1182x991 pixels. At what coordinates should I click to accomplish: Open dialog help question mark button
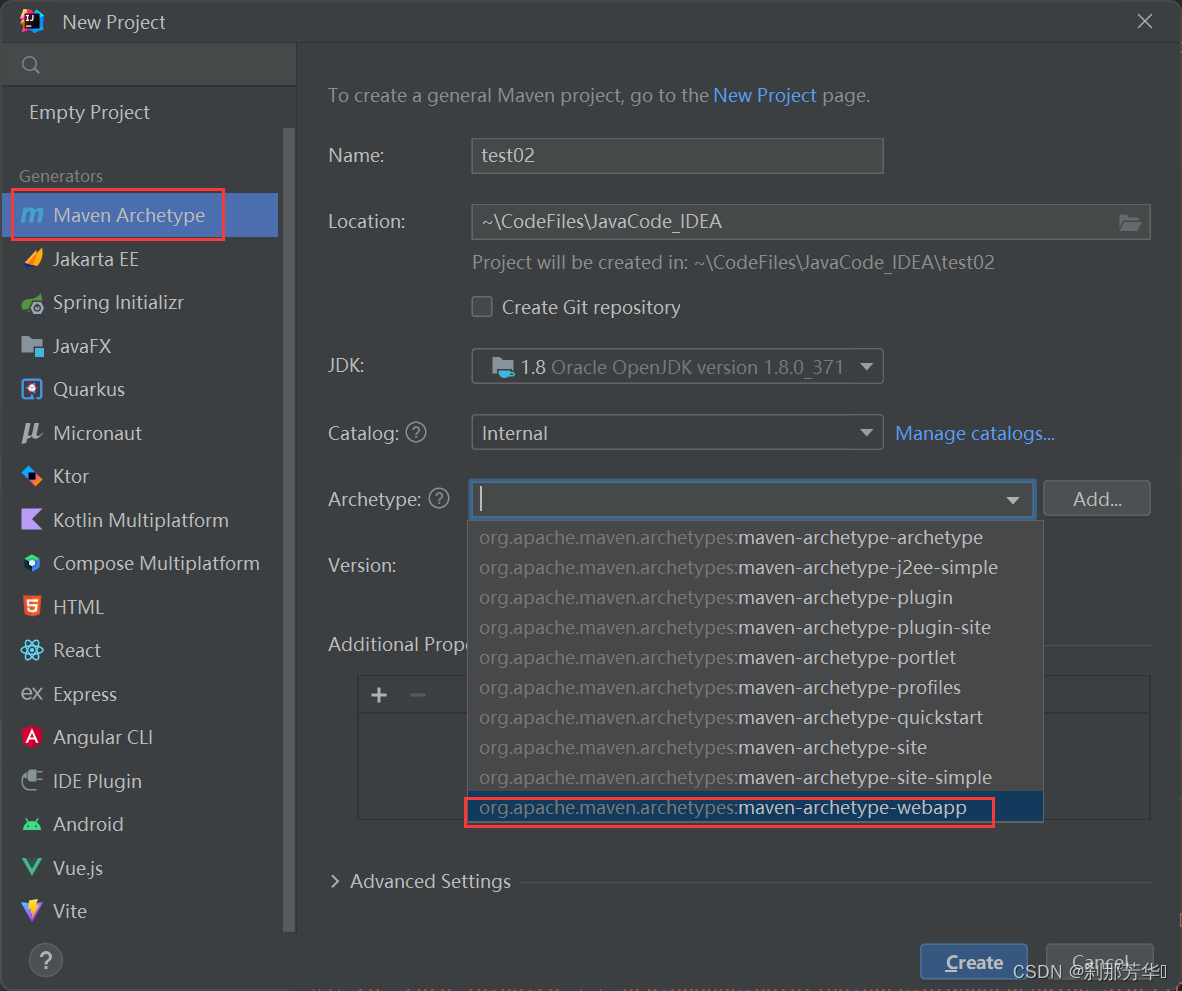click(46, 960)
